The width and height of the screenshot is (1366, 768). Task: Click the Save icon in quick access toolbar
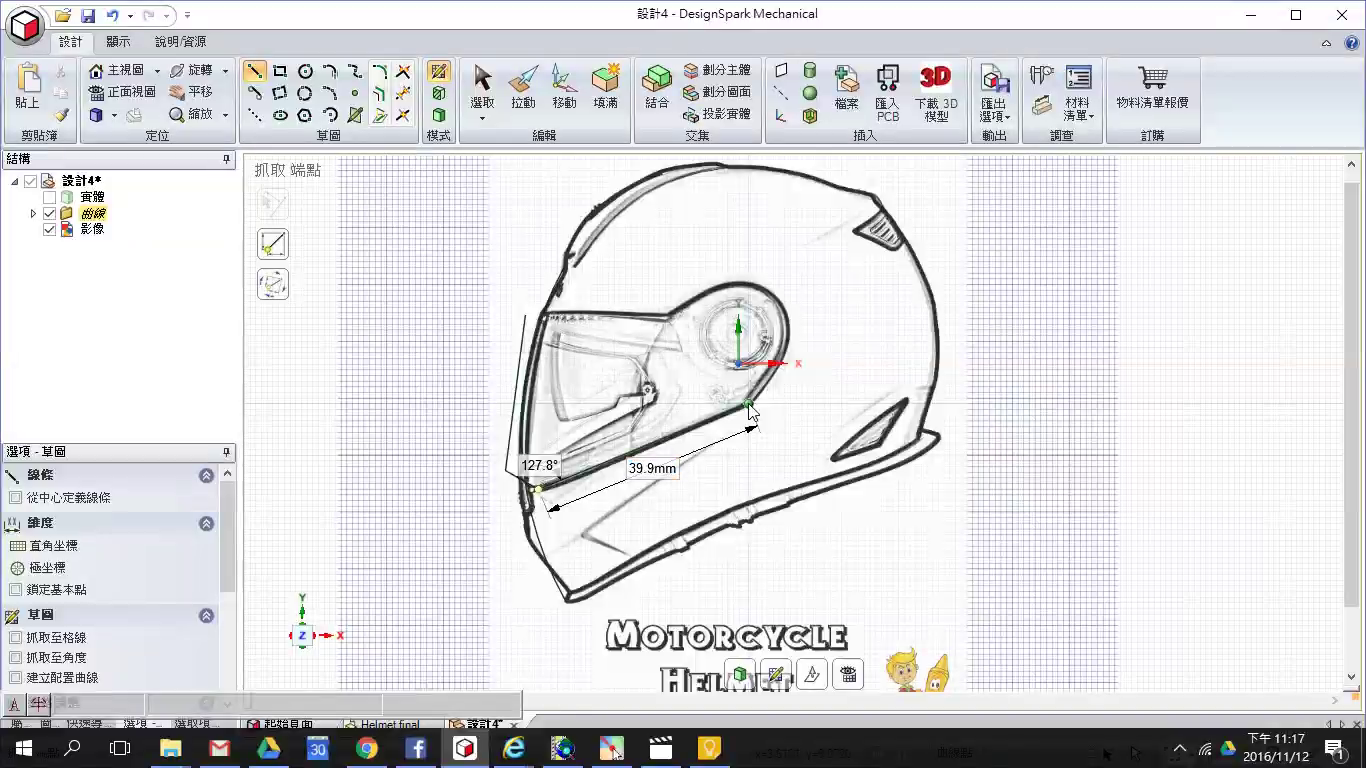(x=87, y=16)
